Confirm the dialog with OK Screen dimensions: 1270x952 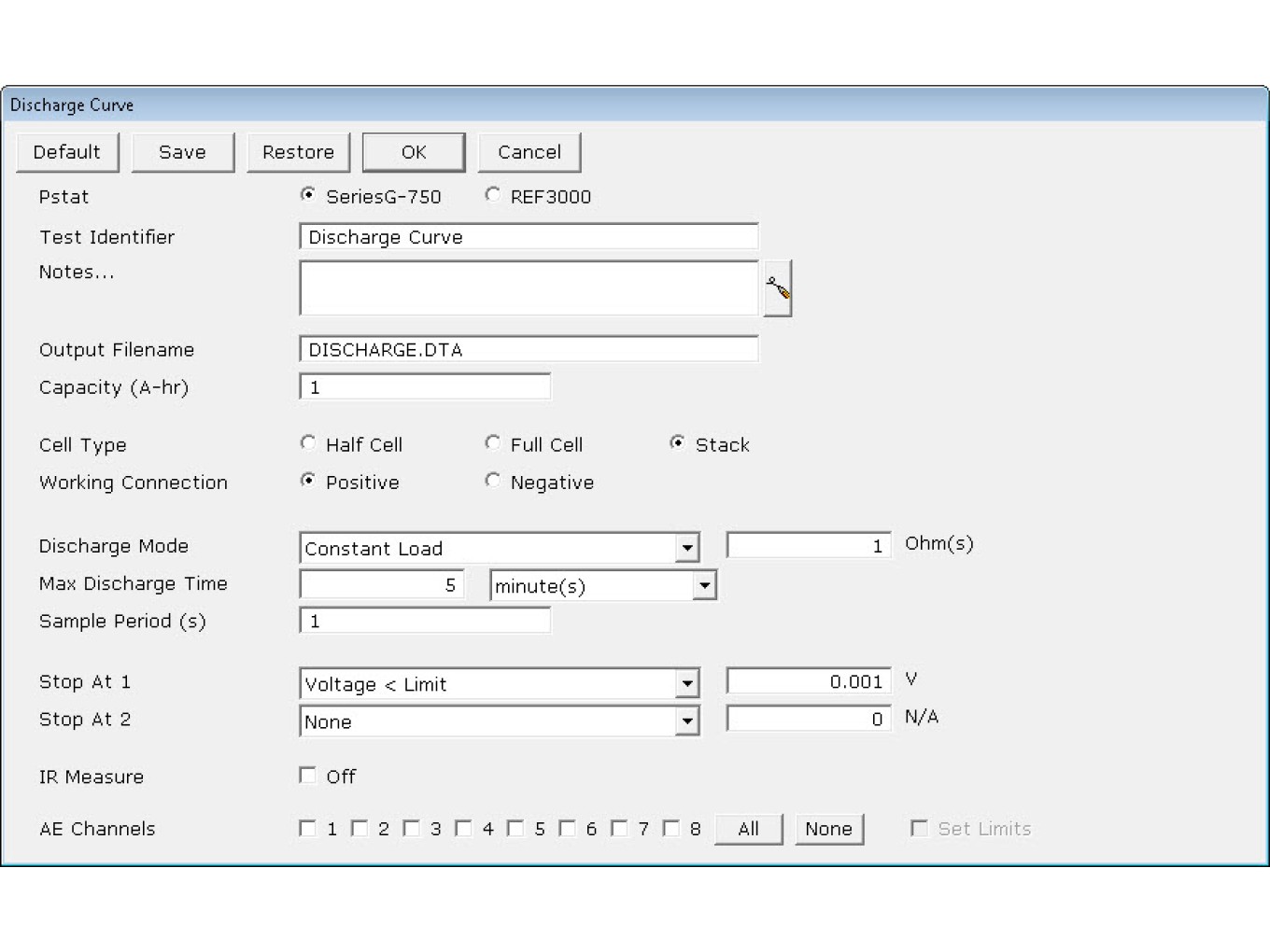[414, 152]
